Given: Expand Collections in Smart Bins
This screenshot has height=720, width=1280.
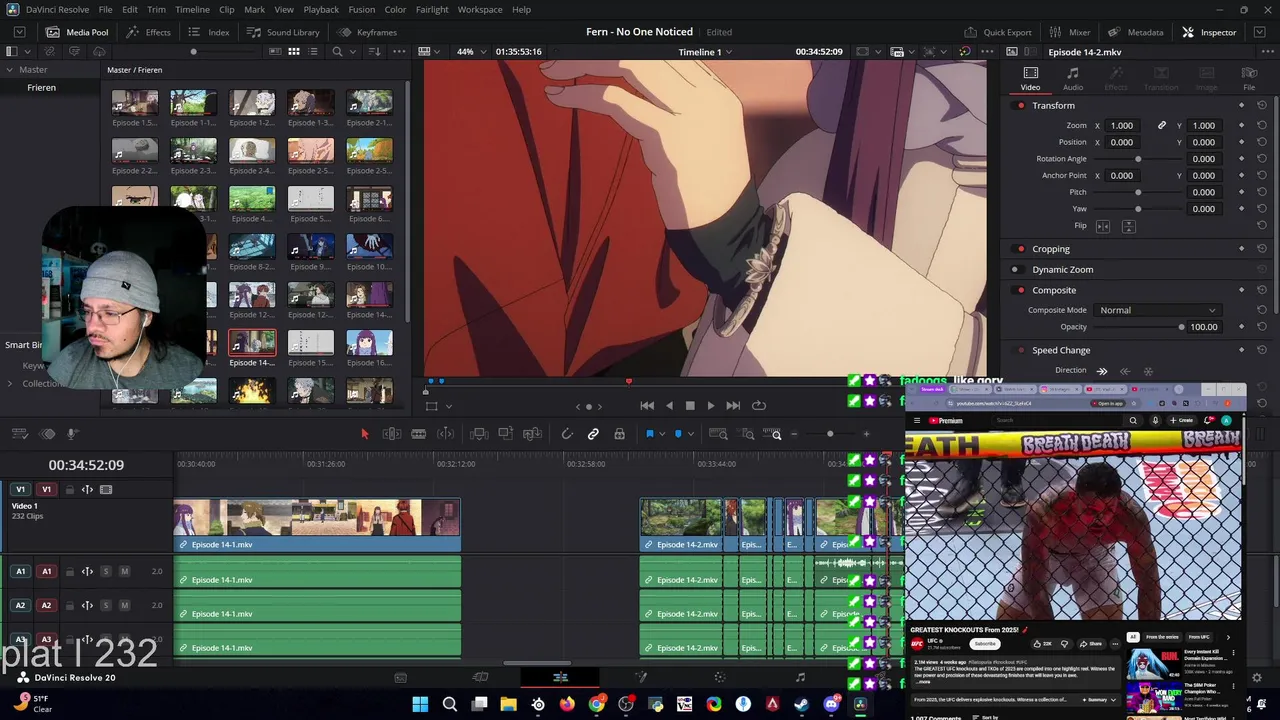Looking at the screenshot, I should point(10,383).
